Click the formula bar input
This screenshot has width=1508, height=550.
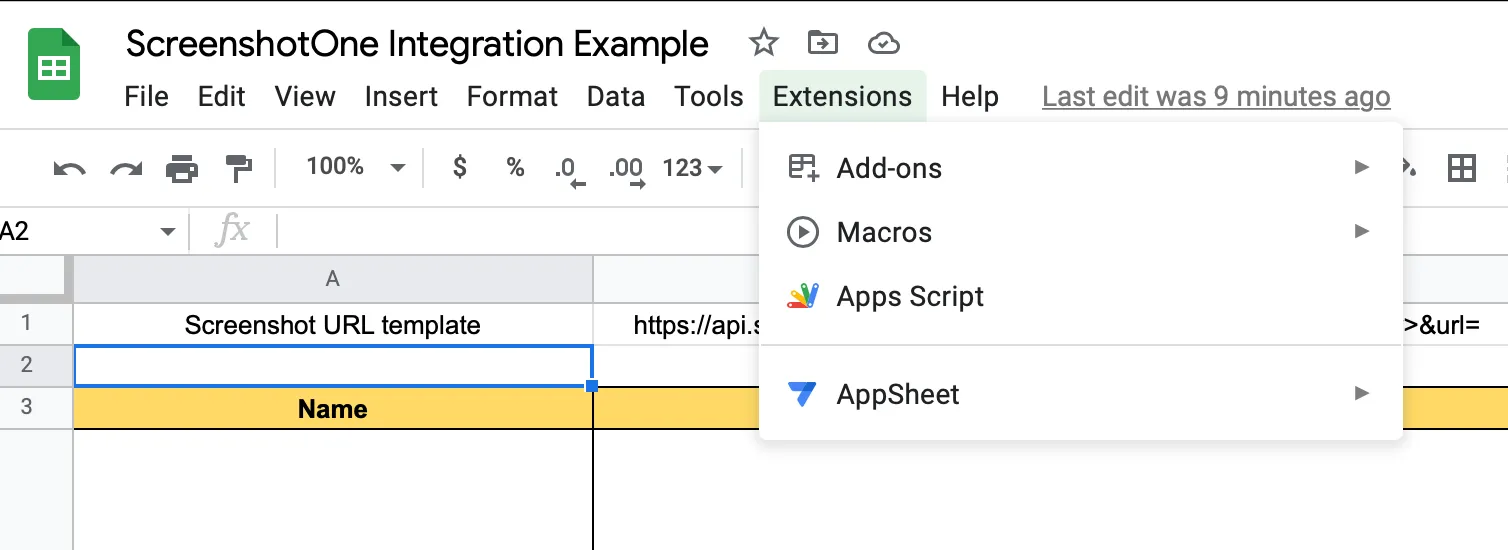[892, 232]
